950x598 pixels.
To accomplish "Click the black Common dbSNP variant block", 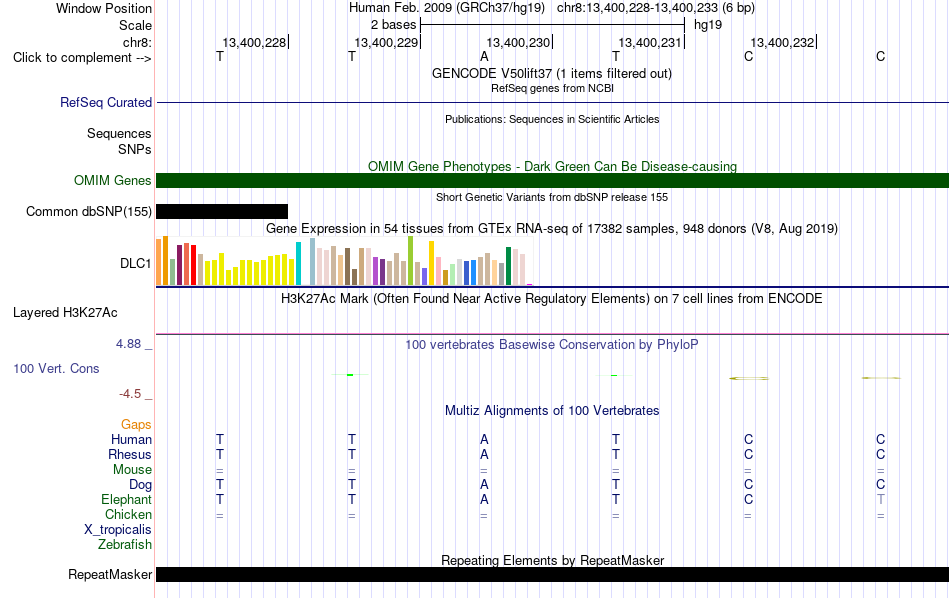I will (222, 211).
